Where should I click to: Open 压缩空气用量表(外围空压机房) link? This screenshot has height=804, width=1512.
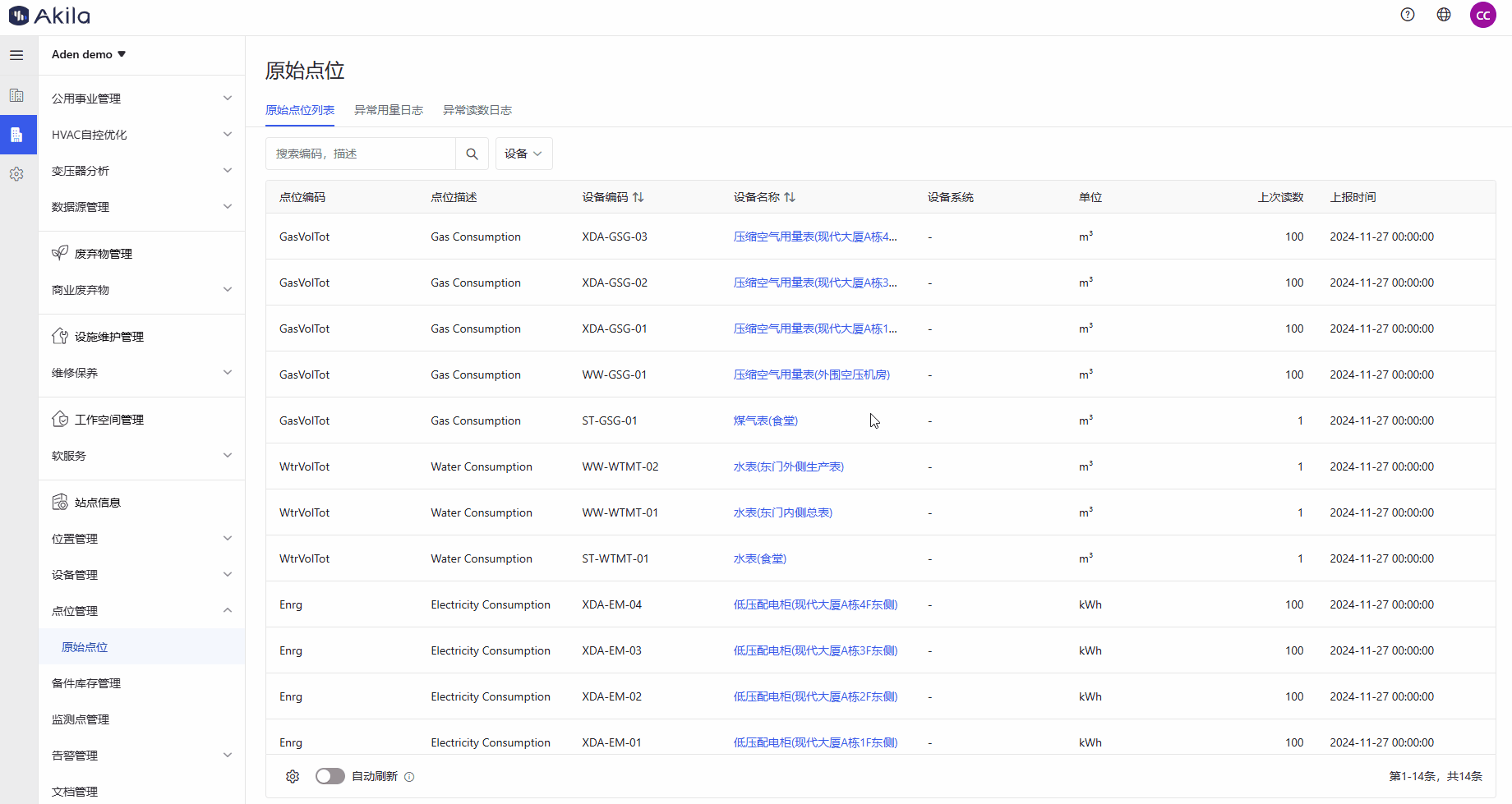(x=812, y=374)
